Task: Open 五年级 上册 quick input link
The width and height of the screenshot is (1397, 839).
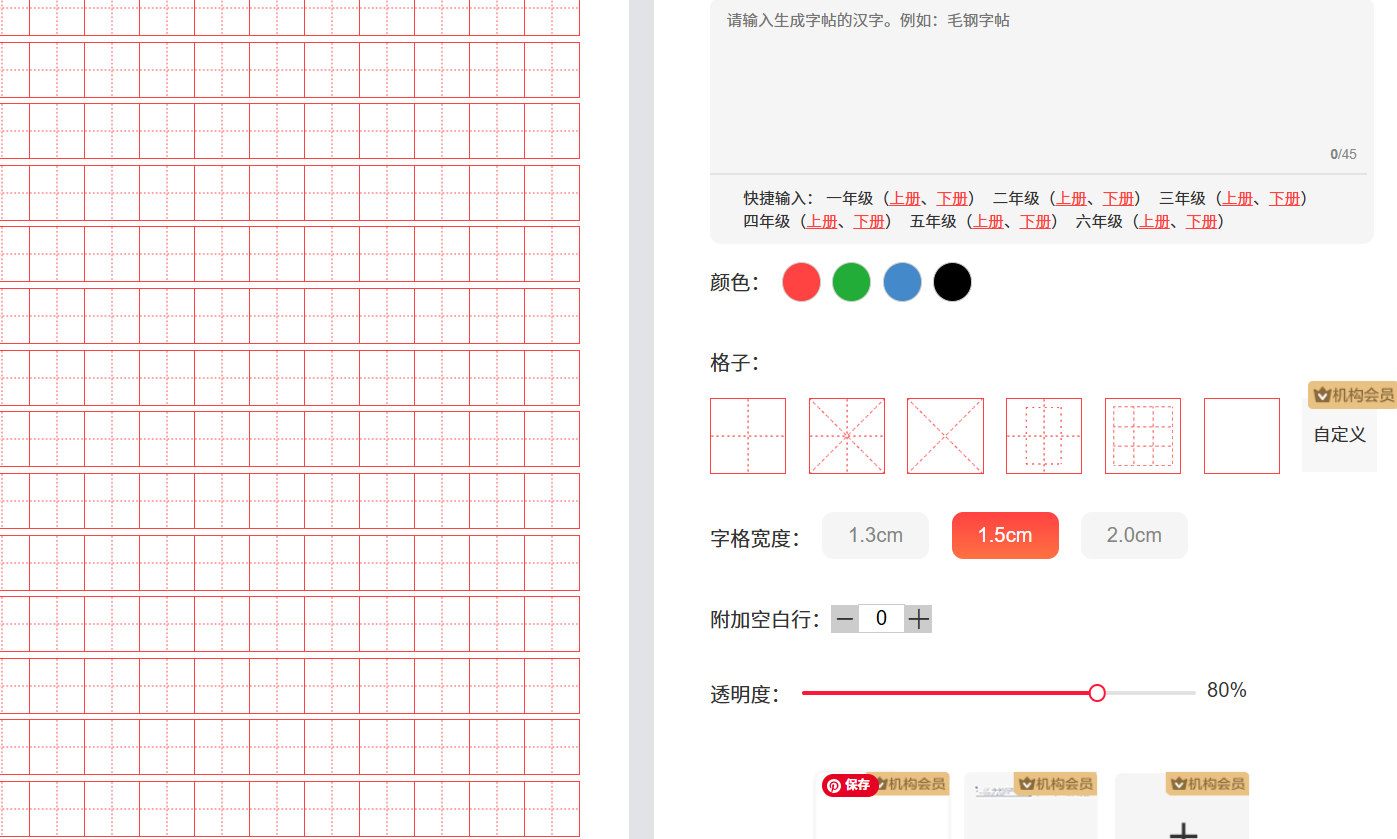Action: [989, 221]
